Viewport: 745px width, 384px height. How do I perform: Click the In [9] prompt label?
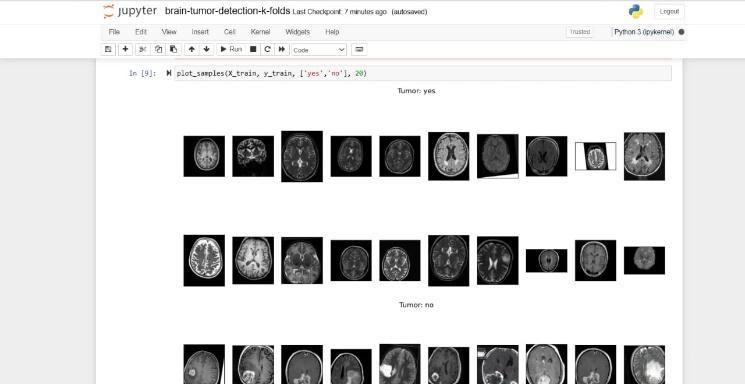click(x=142, y=74)
